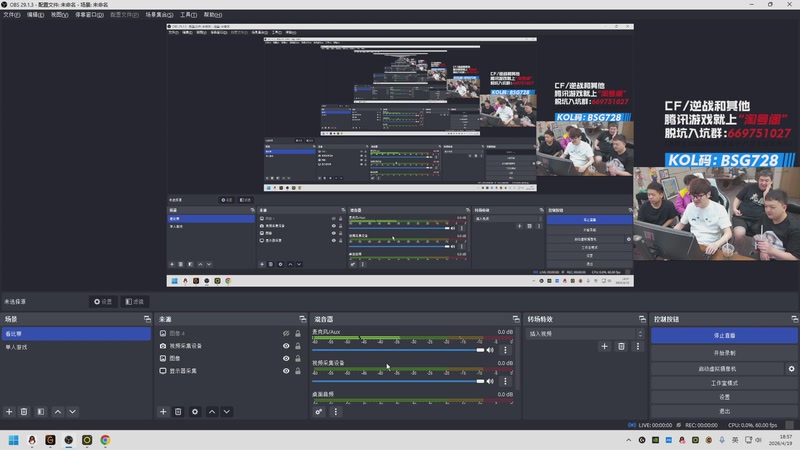The image size is (800, 450).
Task: Pop out the 场景 dock panel
Action: [147, 319]
